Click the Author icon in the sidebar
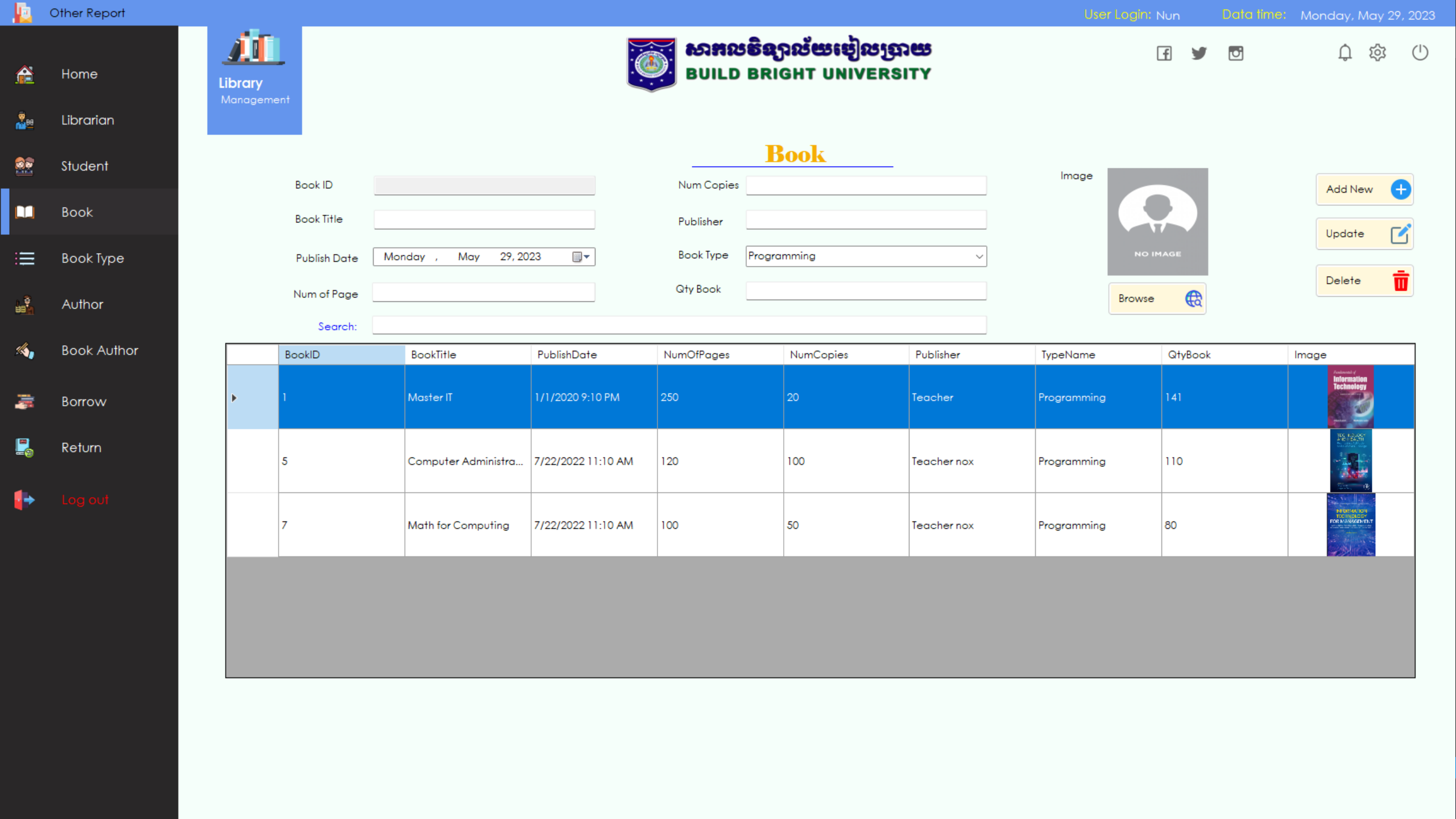 [x=24, y=305]
